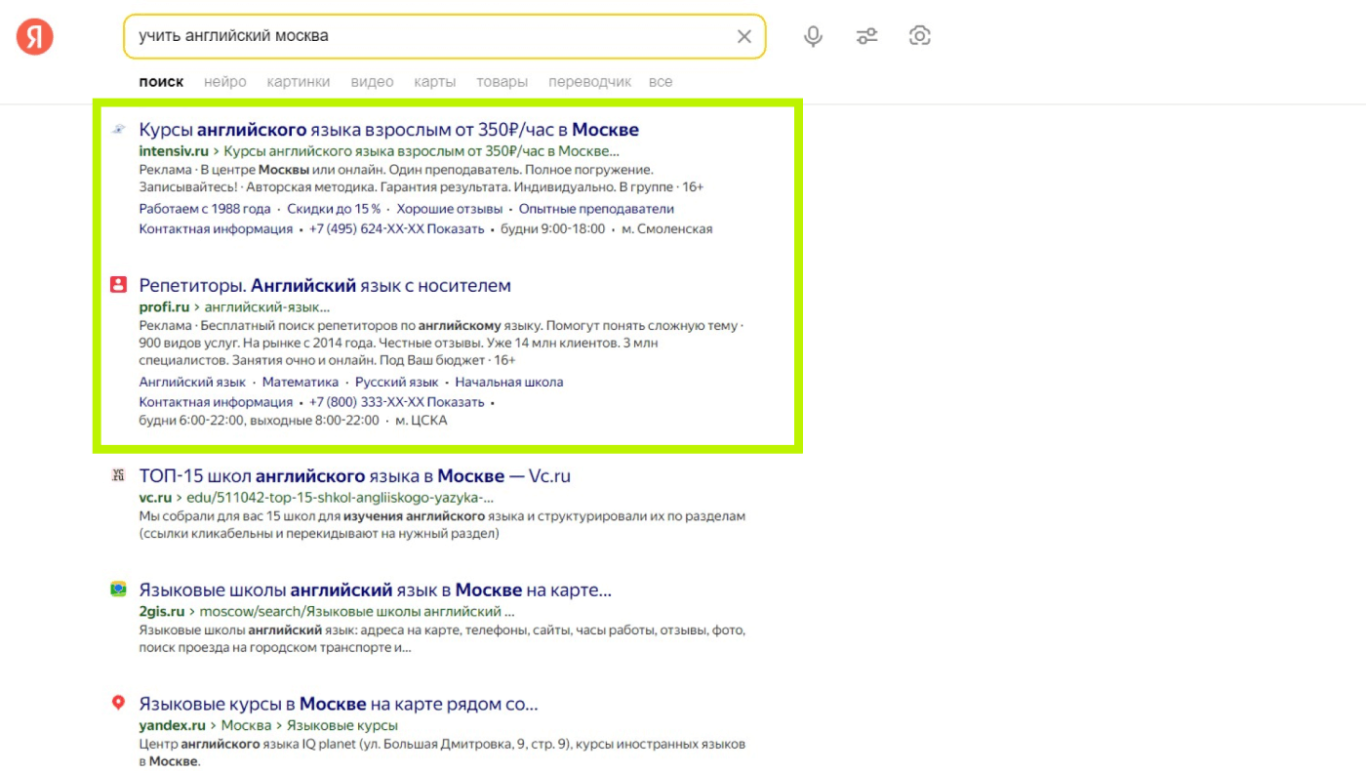Image resolution: width=1366 pixels, height=773 pixels.
Task: Click the yandex.ru map pin favicon
Action: (118, 704)
